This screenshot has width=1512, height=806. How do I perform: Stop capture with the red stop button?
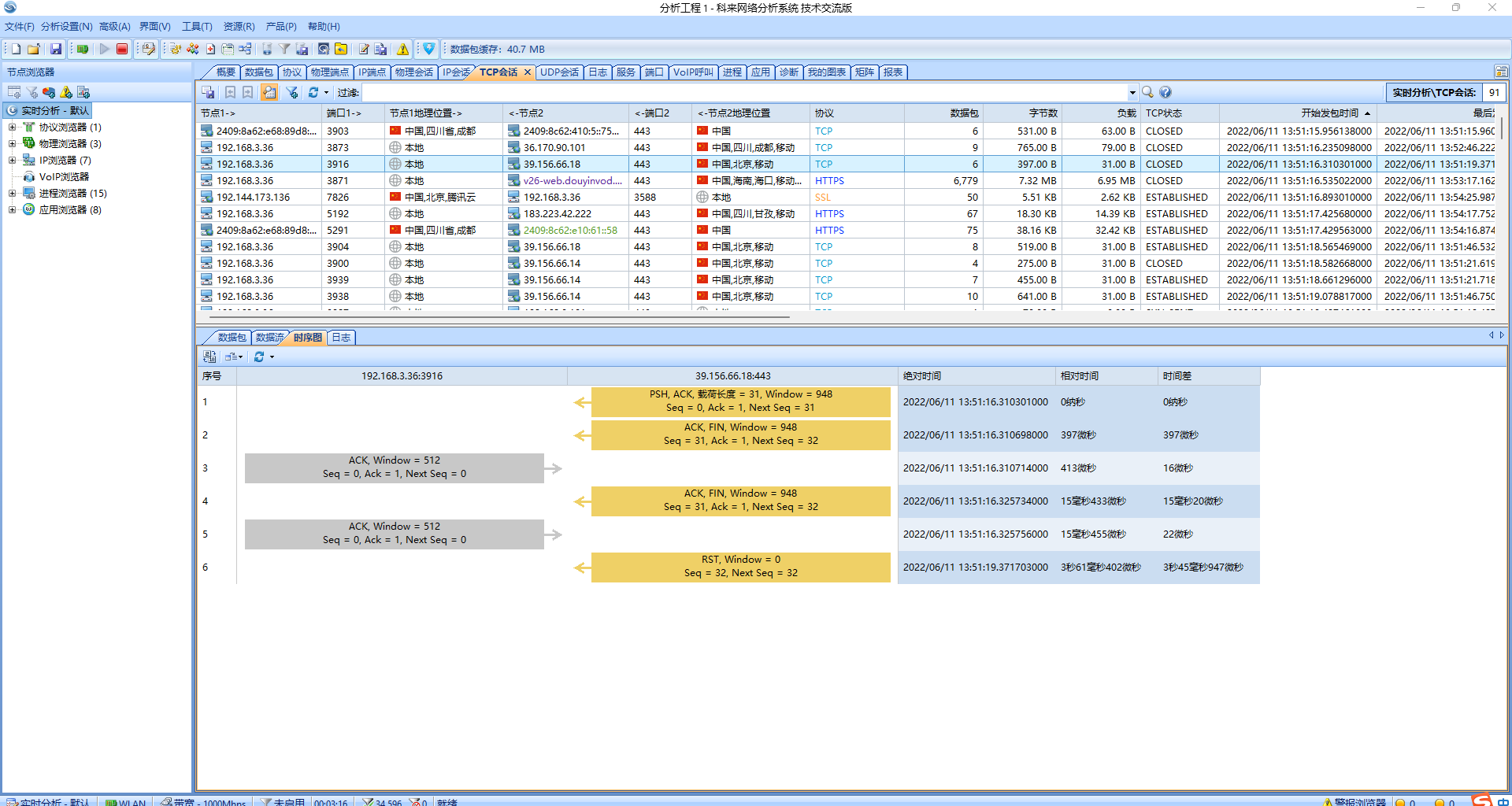point(122,49)
